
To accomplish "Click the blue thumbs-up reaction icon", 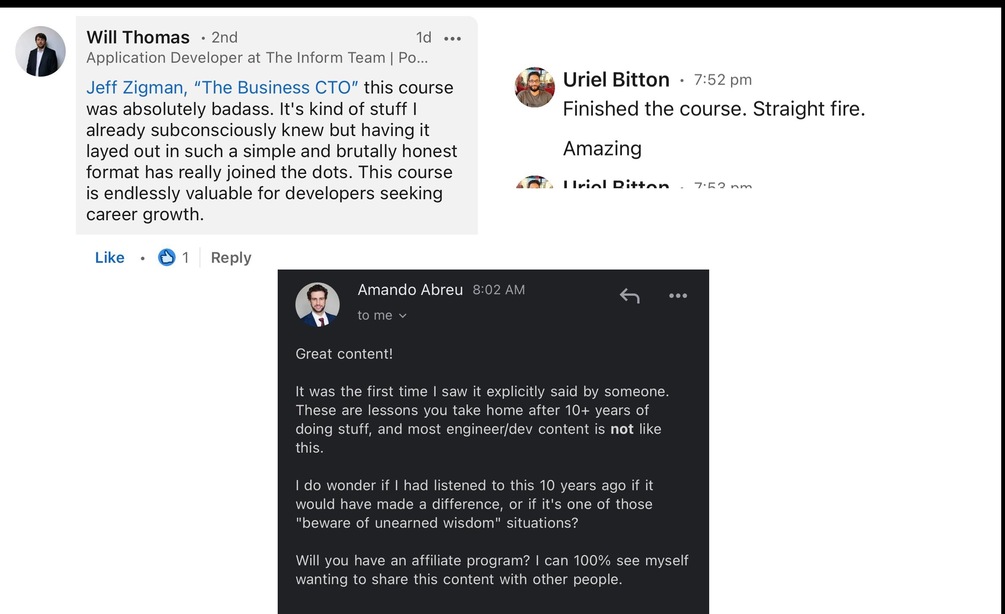I will pos(167,257).
